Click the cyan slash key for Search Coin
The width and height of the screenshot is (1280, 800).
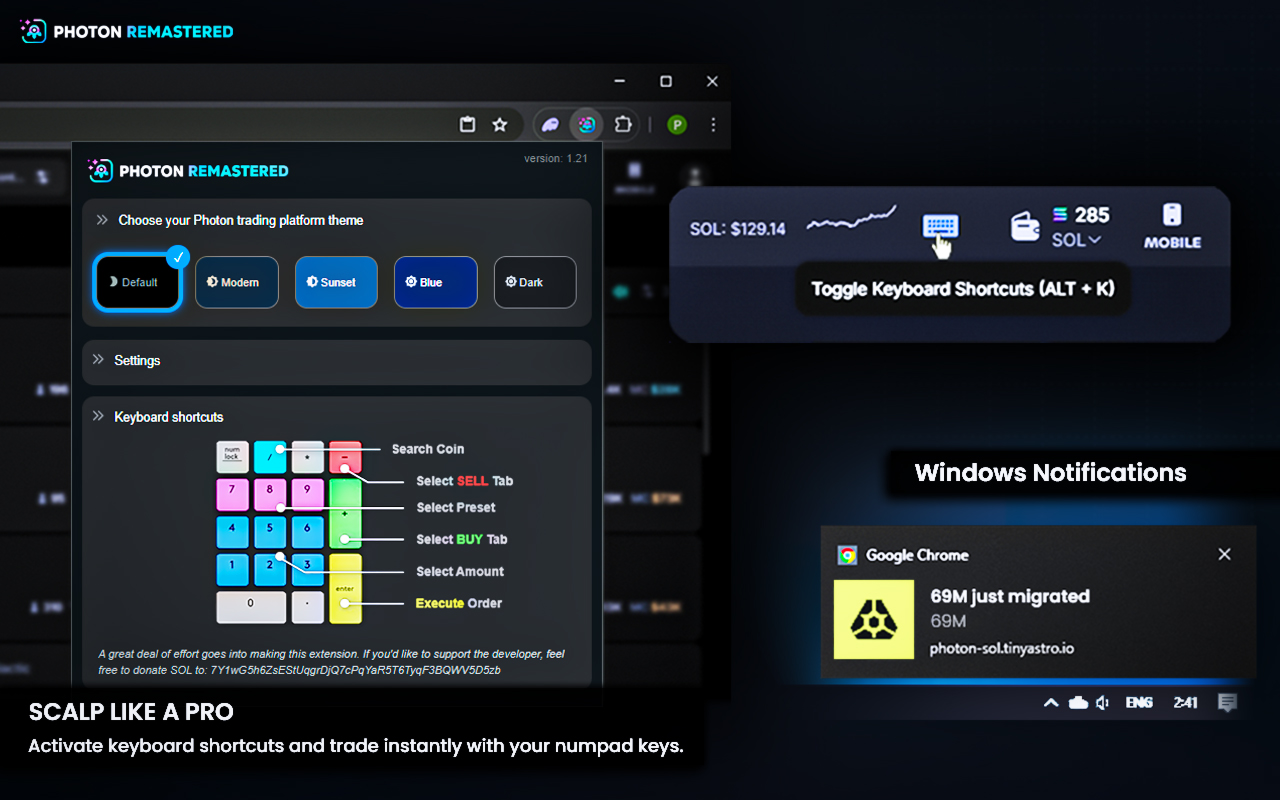270,456
